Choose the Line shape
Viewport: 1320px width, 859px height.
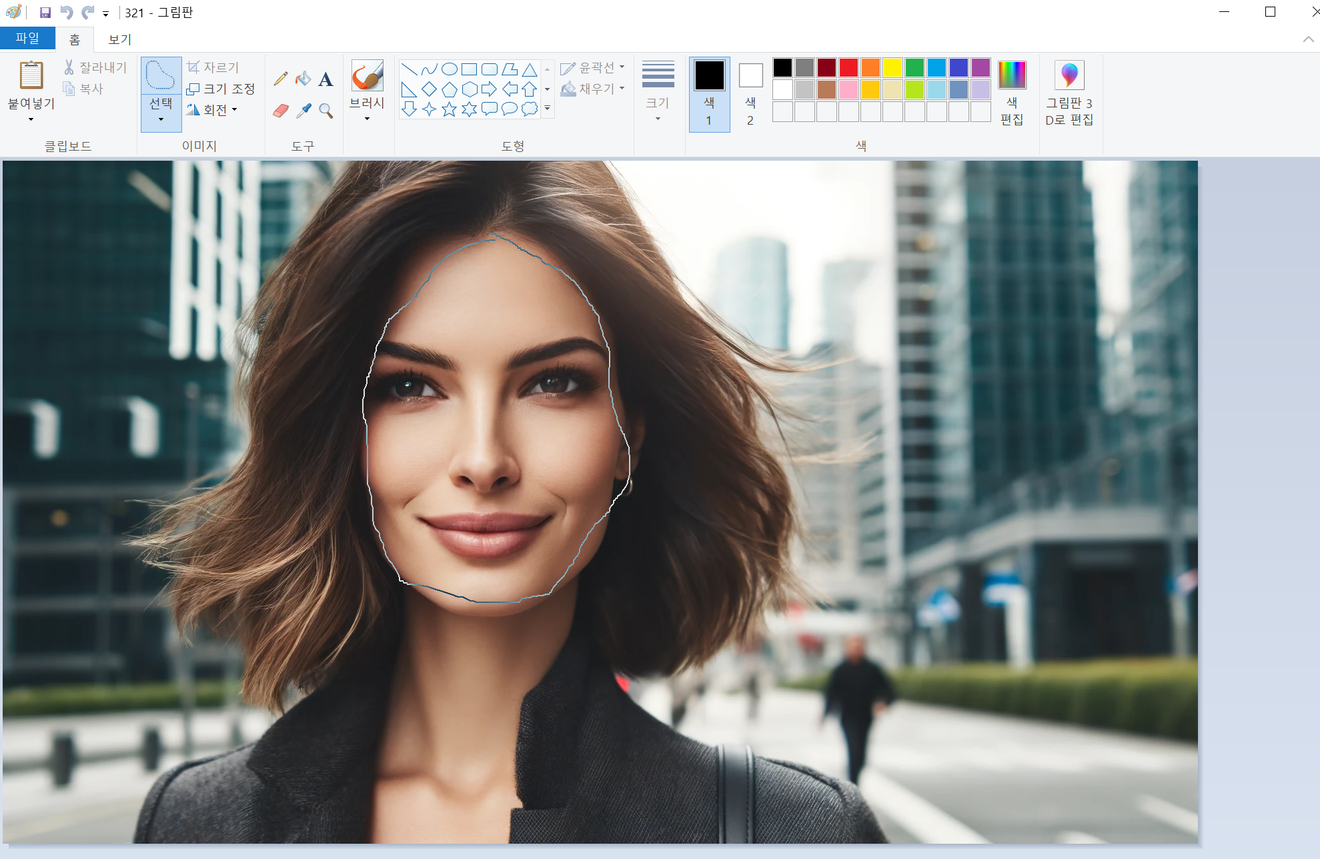[x=409, y=69]
